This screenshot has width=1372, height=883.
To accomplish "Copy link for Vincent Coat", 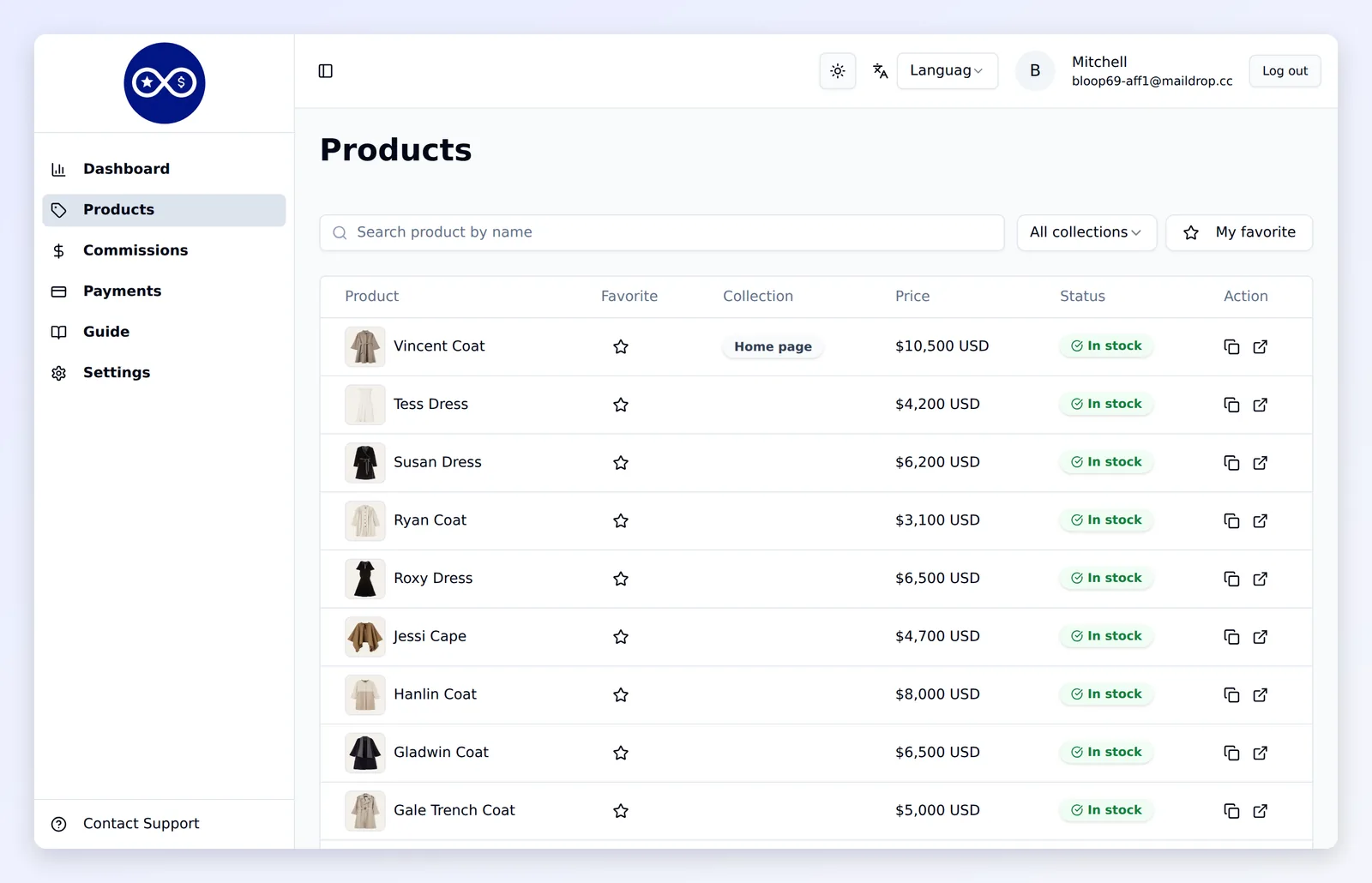I will click(1231, 346).
